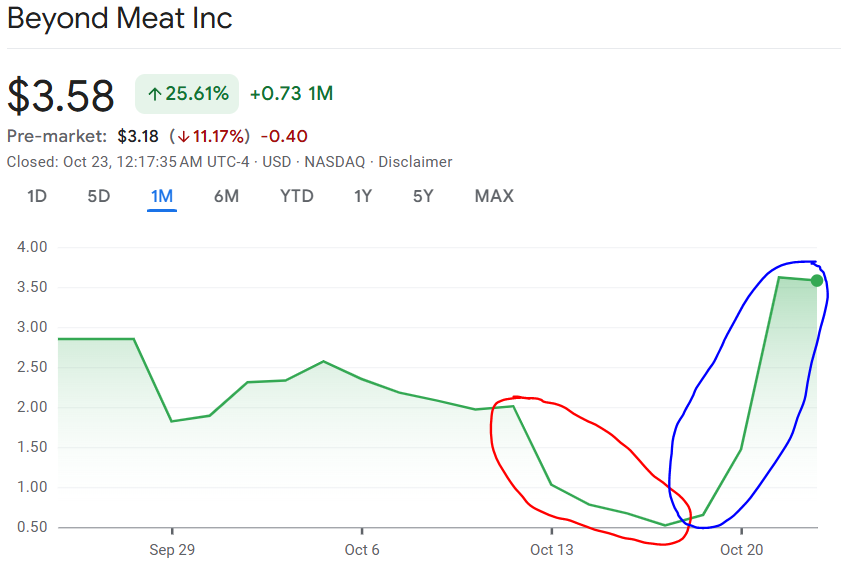
Task: Select the 1D time range tab
Action: click(37, 196)
